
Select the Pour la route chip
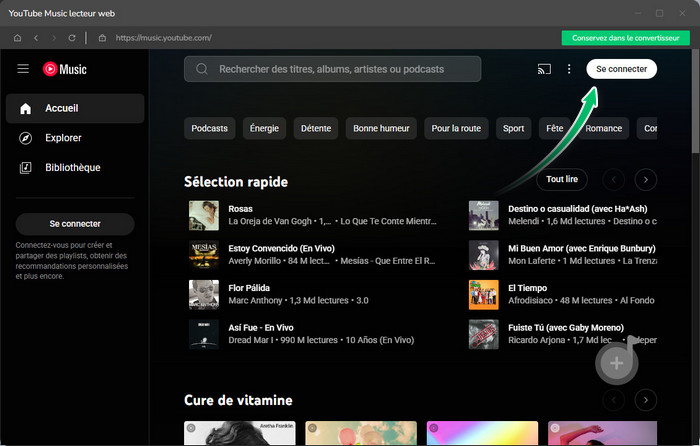click(x=456, y=129)
